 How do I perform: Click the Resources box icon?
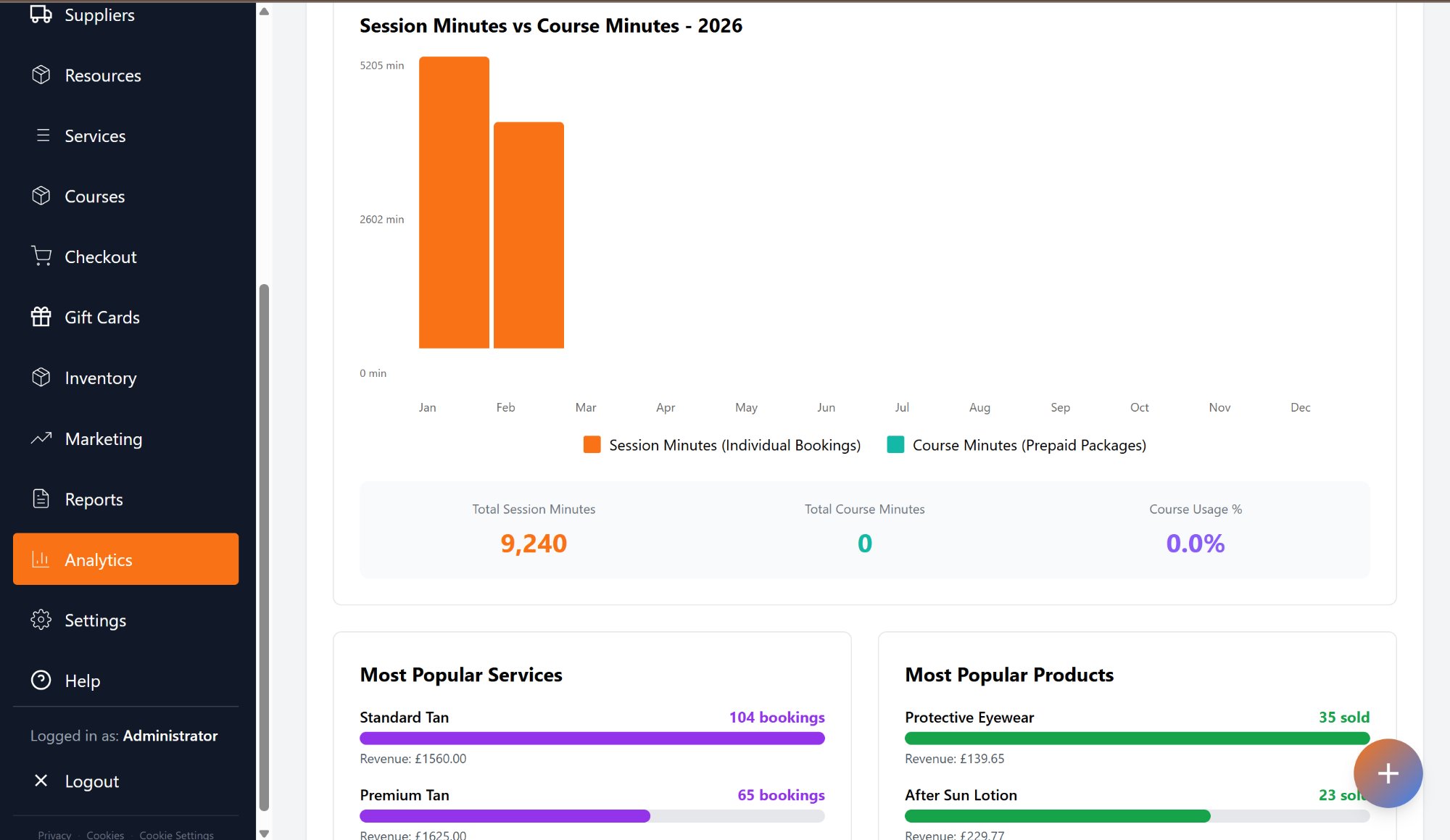coord(41,75)
